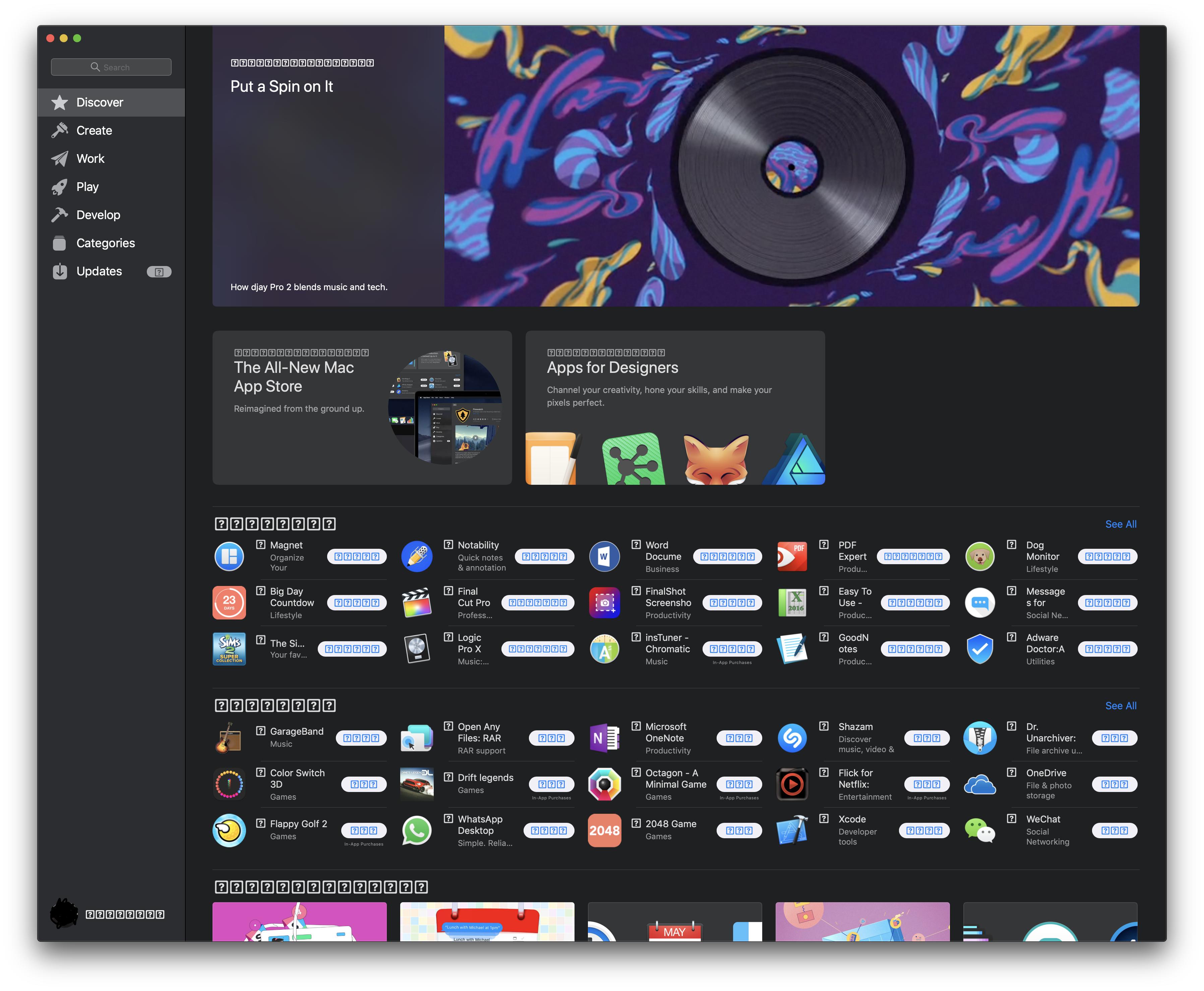Click See All above GarageBand list
This screenshot has width=1204, height=991.
[x=1120, y=706]
